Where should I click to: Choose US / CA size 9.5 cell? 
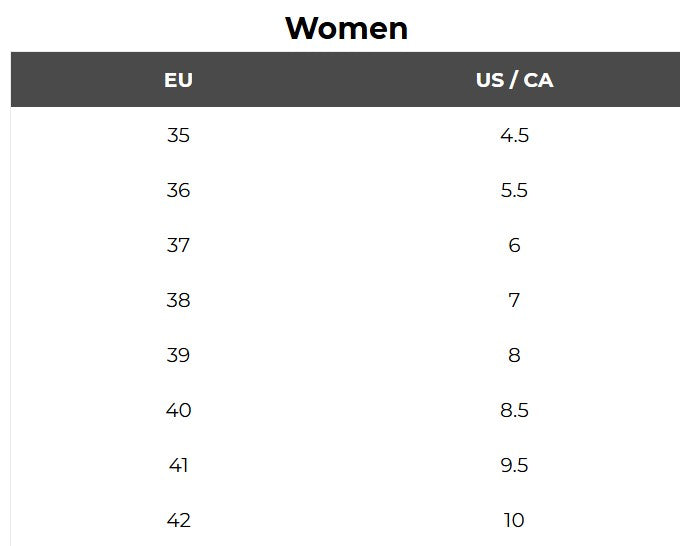coord(514,465)
